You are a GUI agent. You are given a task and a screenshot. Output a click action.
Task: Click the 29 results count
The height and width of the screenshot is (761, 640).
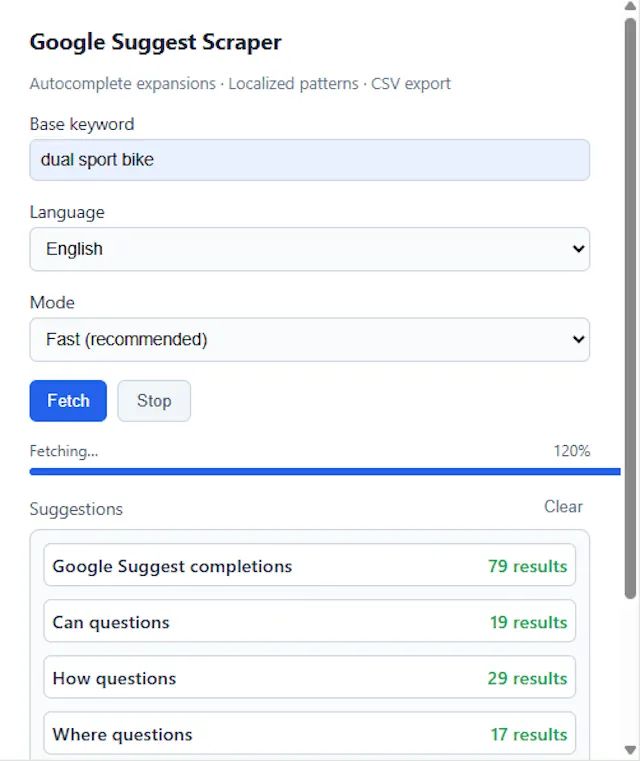click(527, 678)
